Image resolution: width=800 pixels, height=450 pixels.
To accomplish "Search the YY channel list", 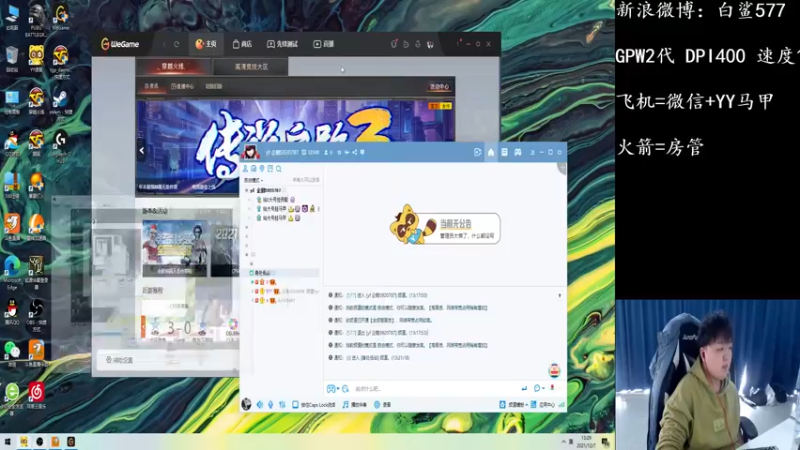I will (x=279, y=168).
